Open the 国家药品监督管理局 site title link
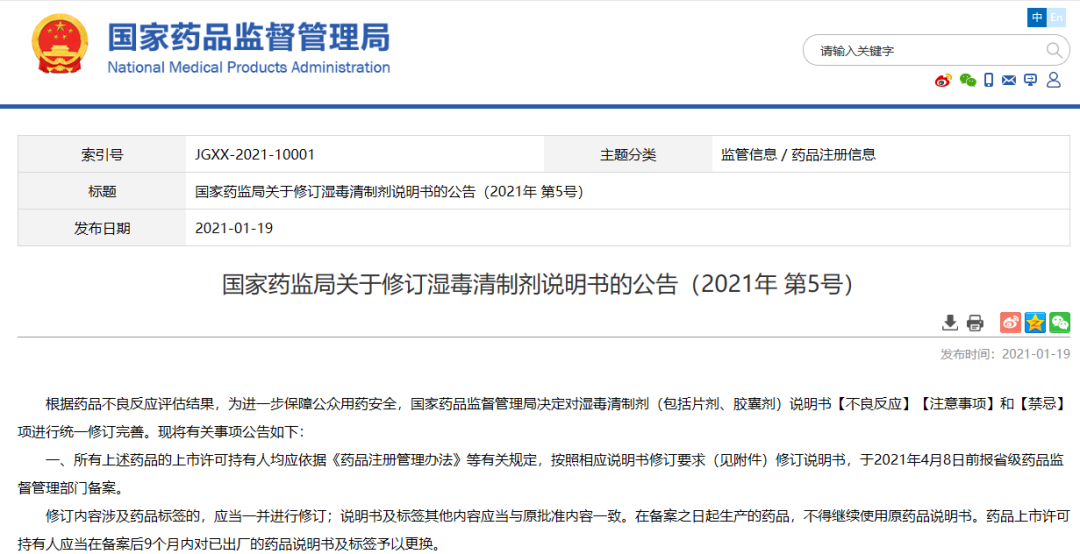The height and width of the screenshot is (554, 1080). pos(249,37)
